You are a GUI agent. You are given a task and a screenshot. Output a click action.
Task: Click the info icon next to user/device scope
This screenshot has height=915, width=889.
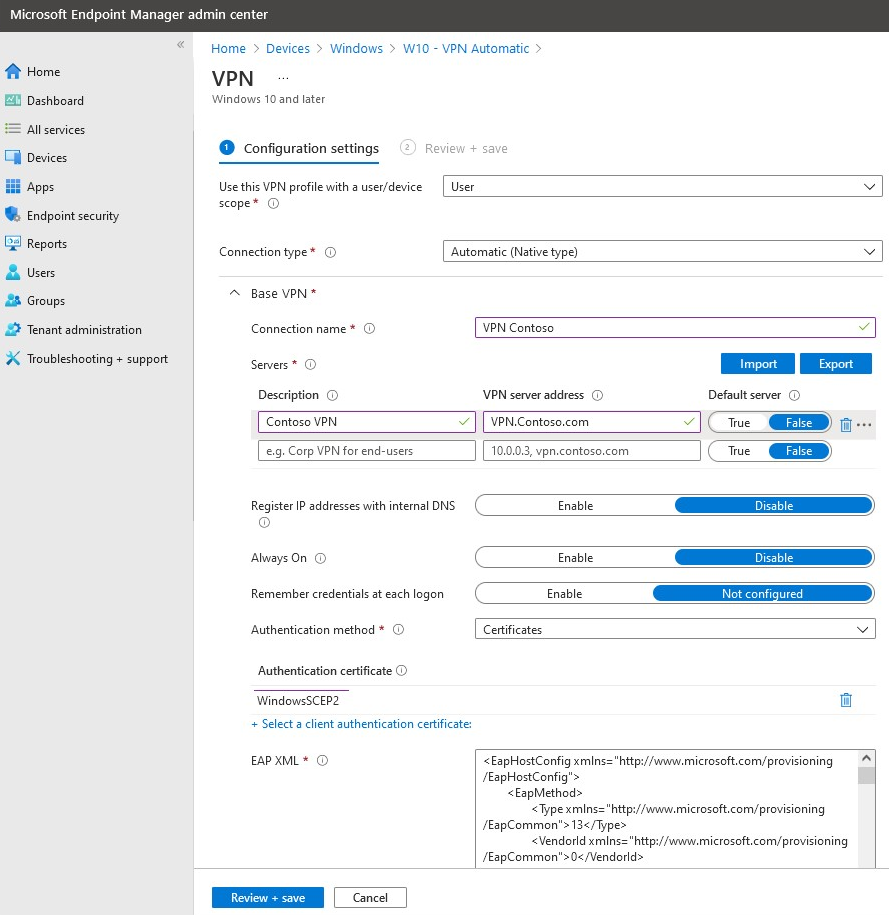[x=273, y=203]
